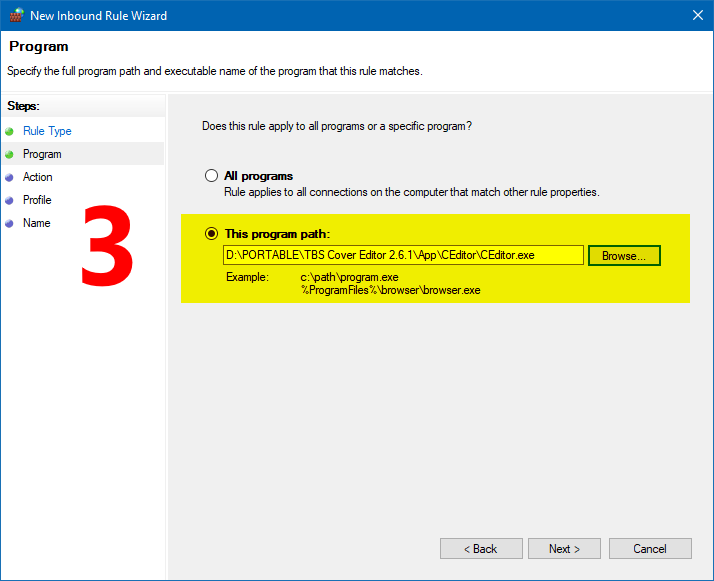Viewport: 714px width, 581px height.
Task: Click green bullet beside Program step
Action: (9, 154)
